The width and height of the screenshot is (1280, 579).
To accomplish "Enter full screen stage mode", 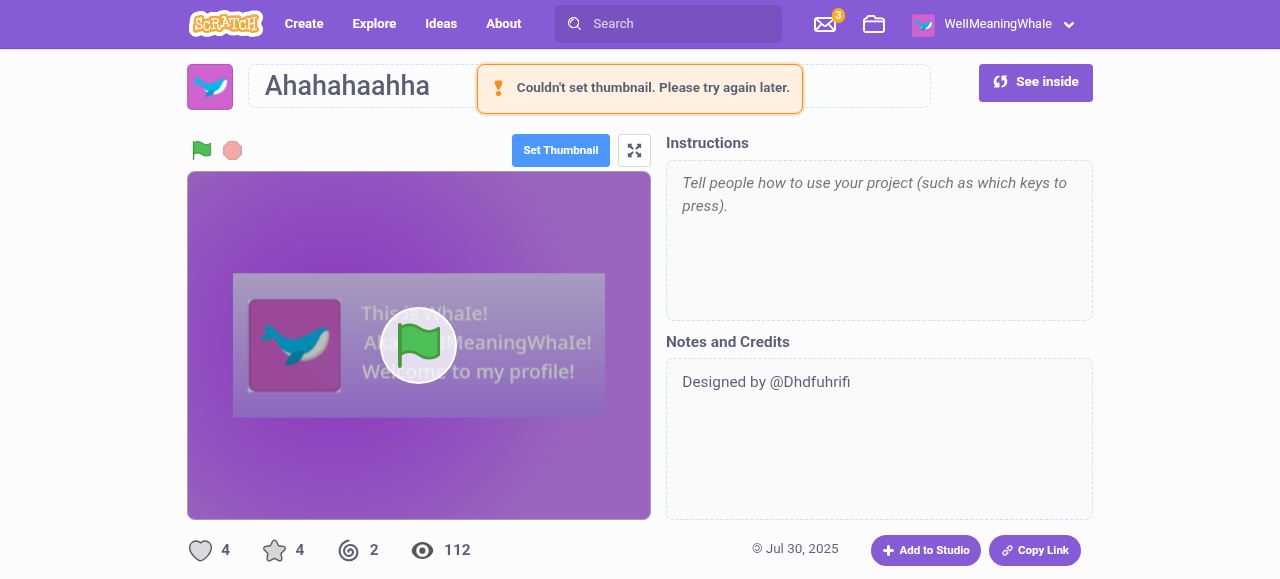I will point(634,150).
